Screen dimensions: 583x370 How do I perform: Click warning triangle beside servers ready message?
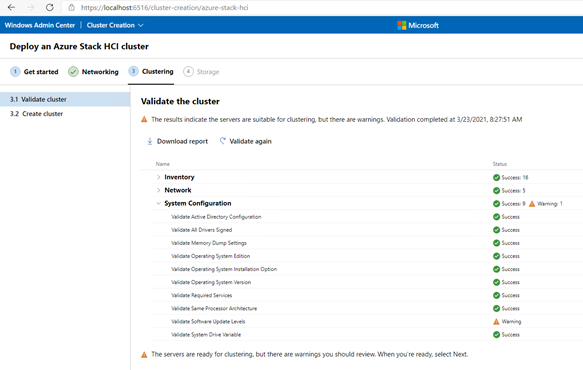pos(144,355)
